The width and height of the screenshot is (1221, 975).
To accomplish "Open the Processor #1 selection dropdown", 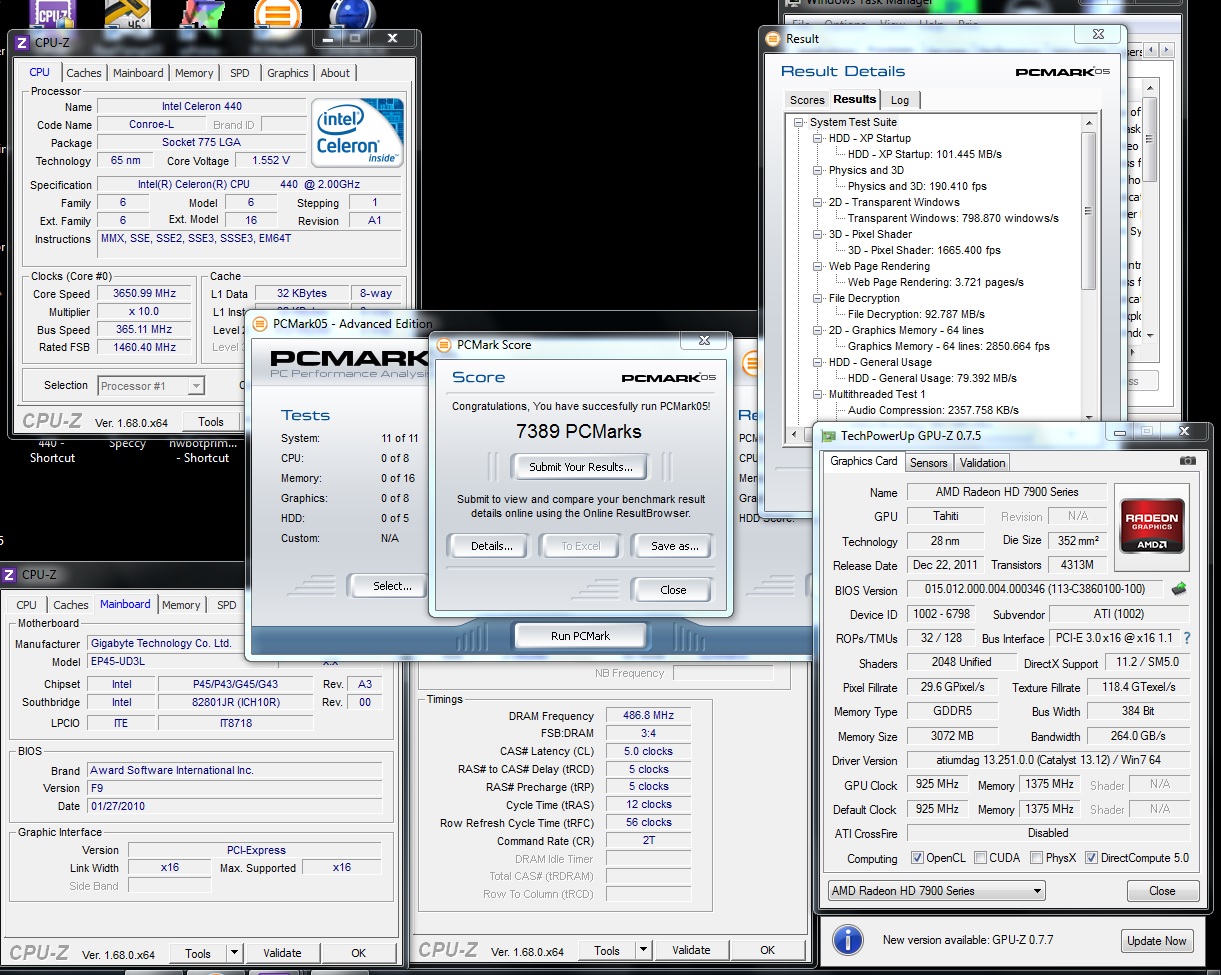I will point(151,386).
